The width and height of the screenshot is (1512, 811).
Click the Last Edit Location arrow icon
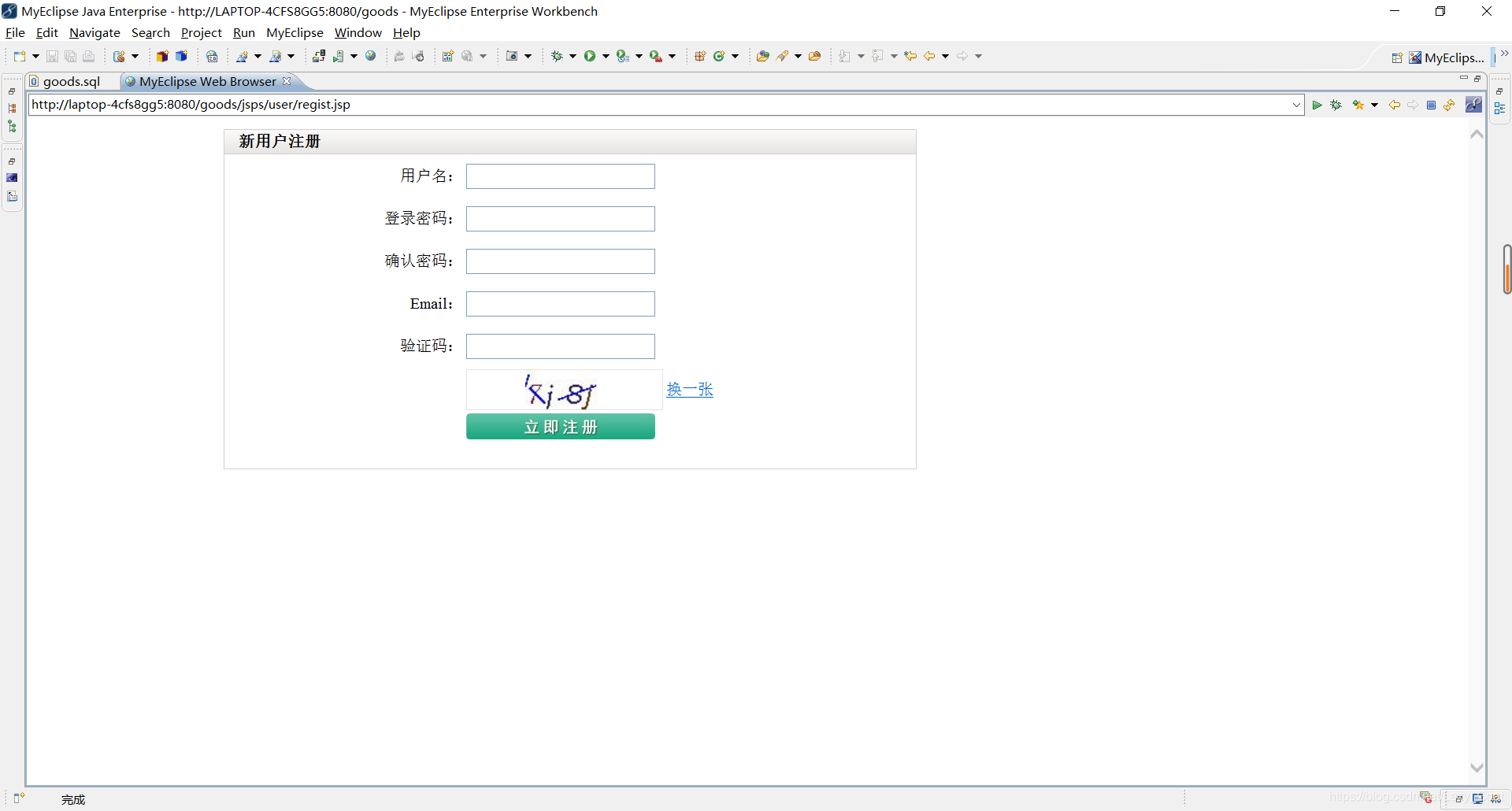point(910,56)
